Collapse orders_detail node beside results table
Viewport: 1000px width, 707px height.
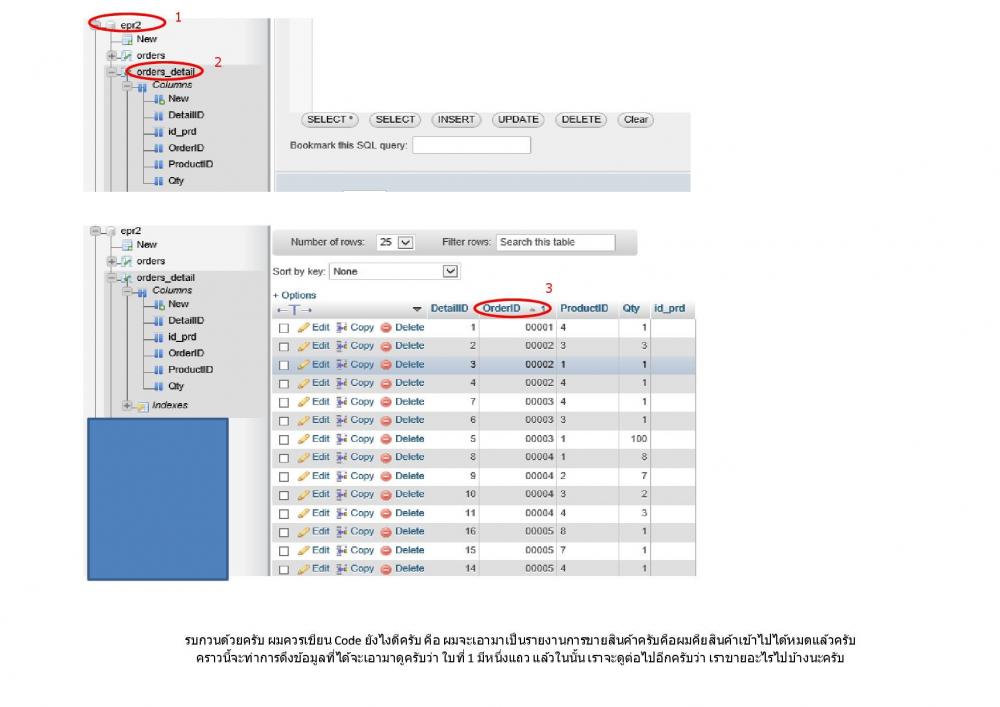(x=112, y=278)
